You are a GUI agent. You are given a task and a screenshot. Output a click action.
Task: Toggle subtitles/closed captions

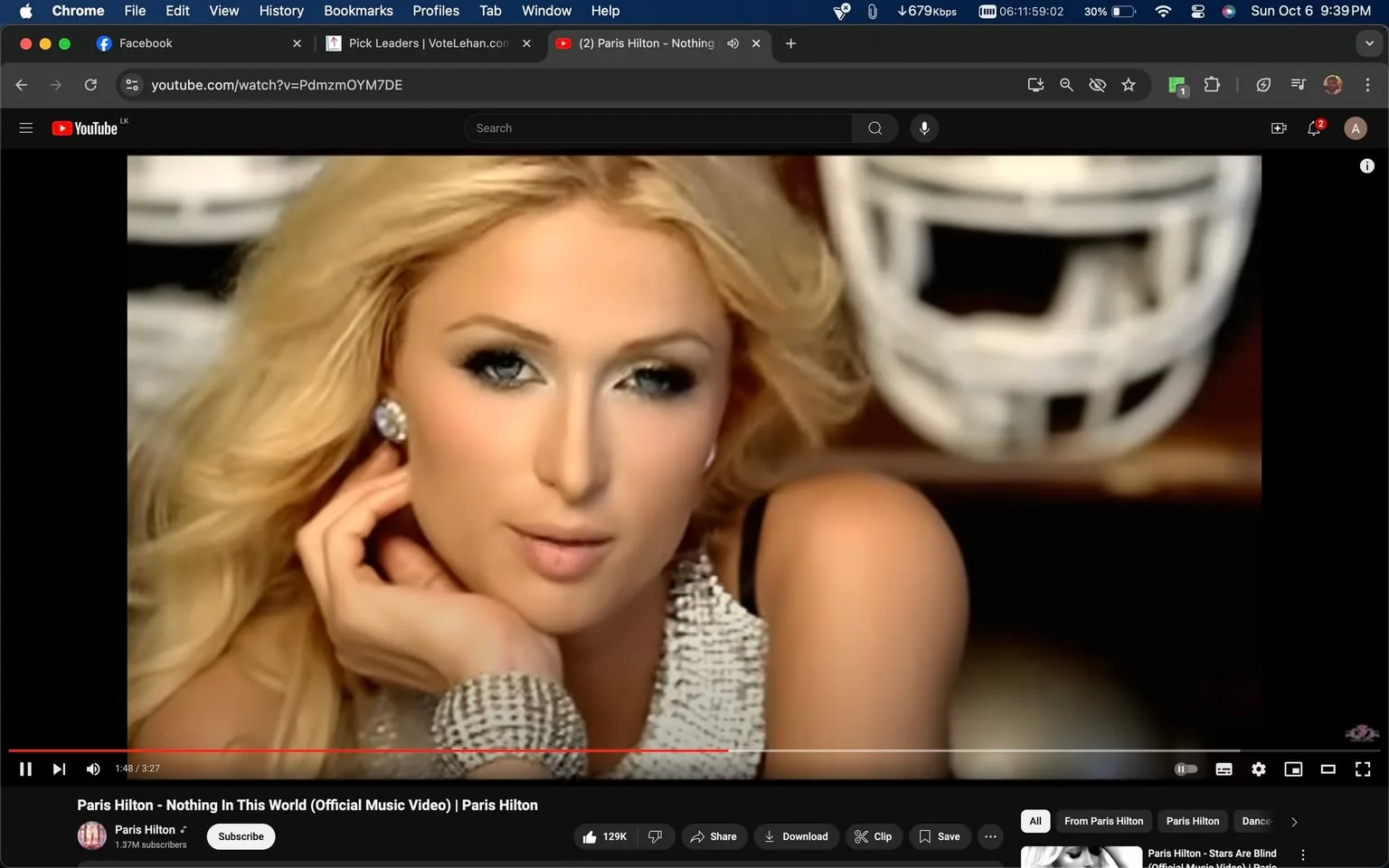pyautogui.click(x=1224, y=769)
